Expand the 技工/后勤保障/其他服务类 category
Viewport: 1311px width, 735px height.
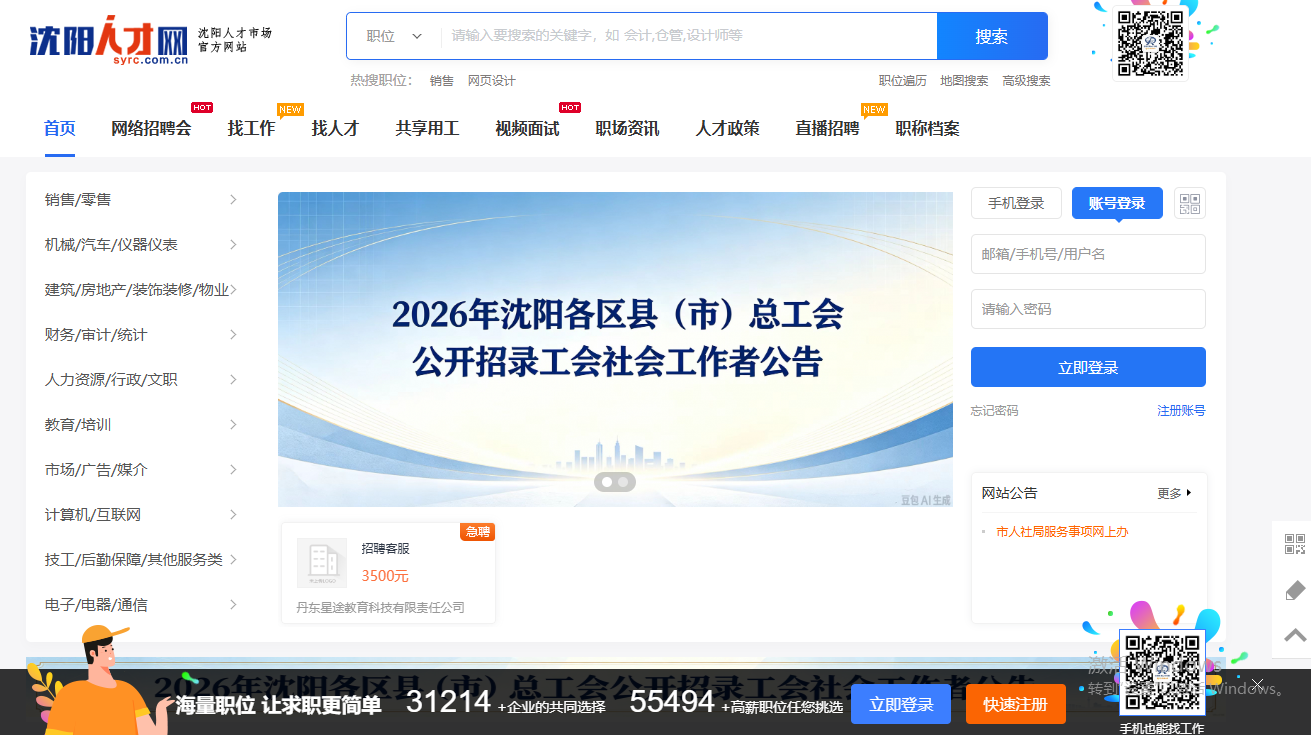[141, 559]
